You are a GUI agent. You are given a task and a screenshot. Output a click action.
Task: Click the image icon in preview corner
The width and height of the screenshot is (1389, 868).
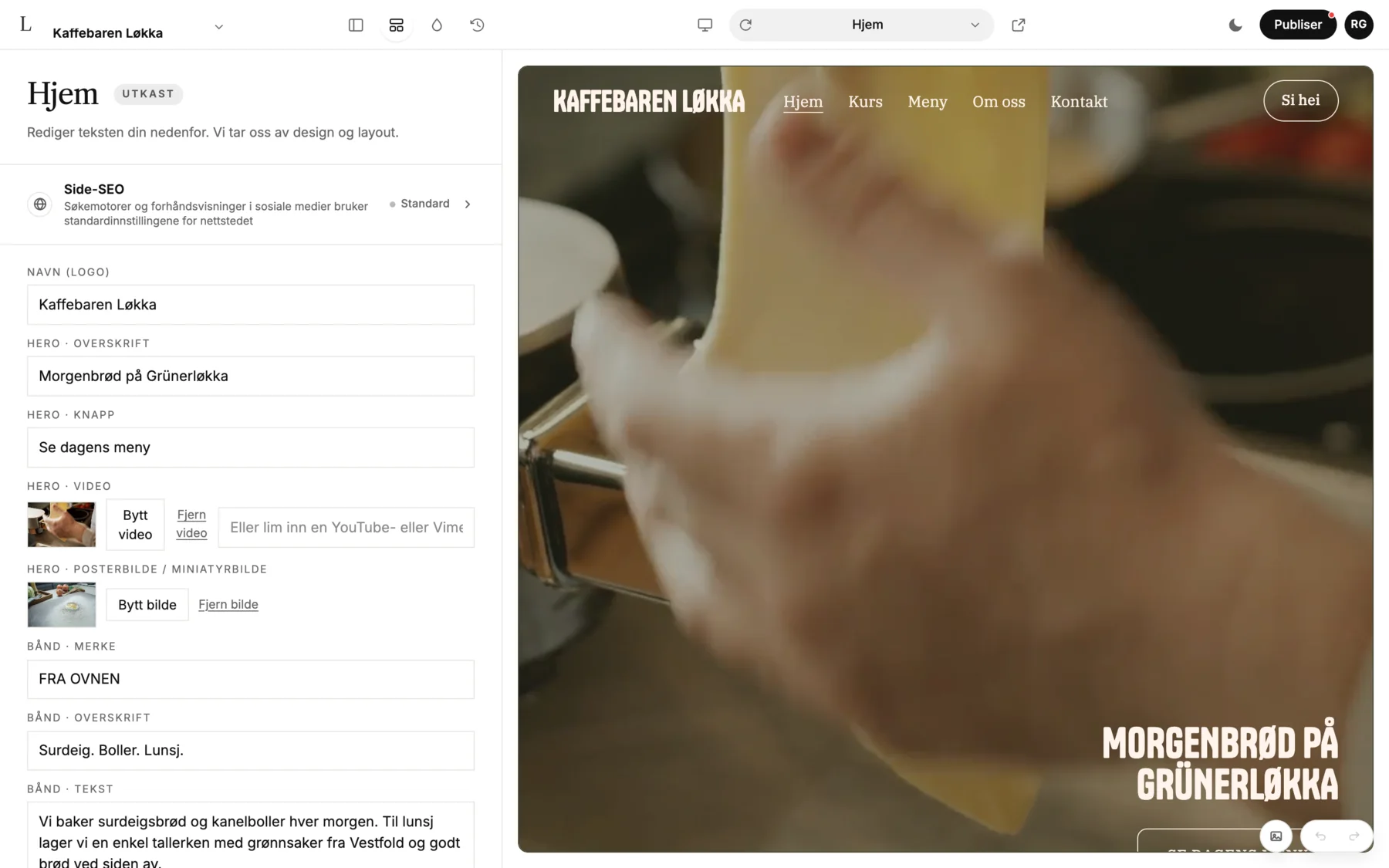point(1276,836)
